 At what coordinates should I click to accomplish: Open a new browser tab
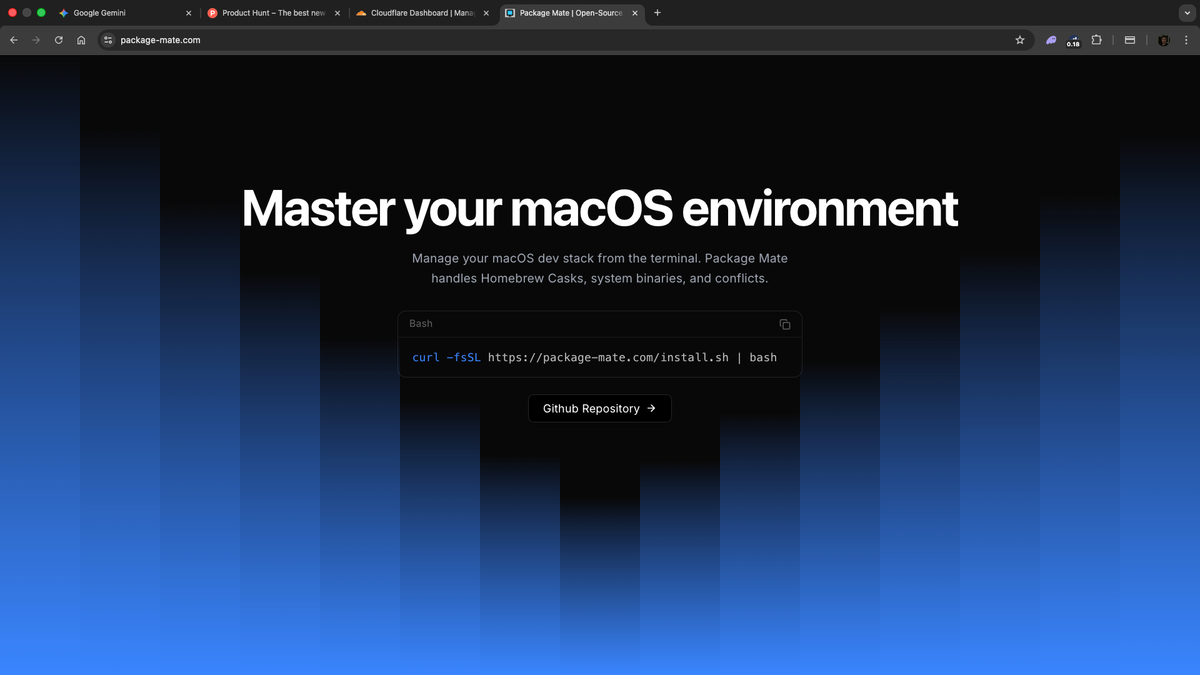tap(657, 13)
